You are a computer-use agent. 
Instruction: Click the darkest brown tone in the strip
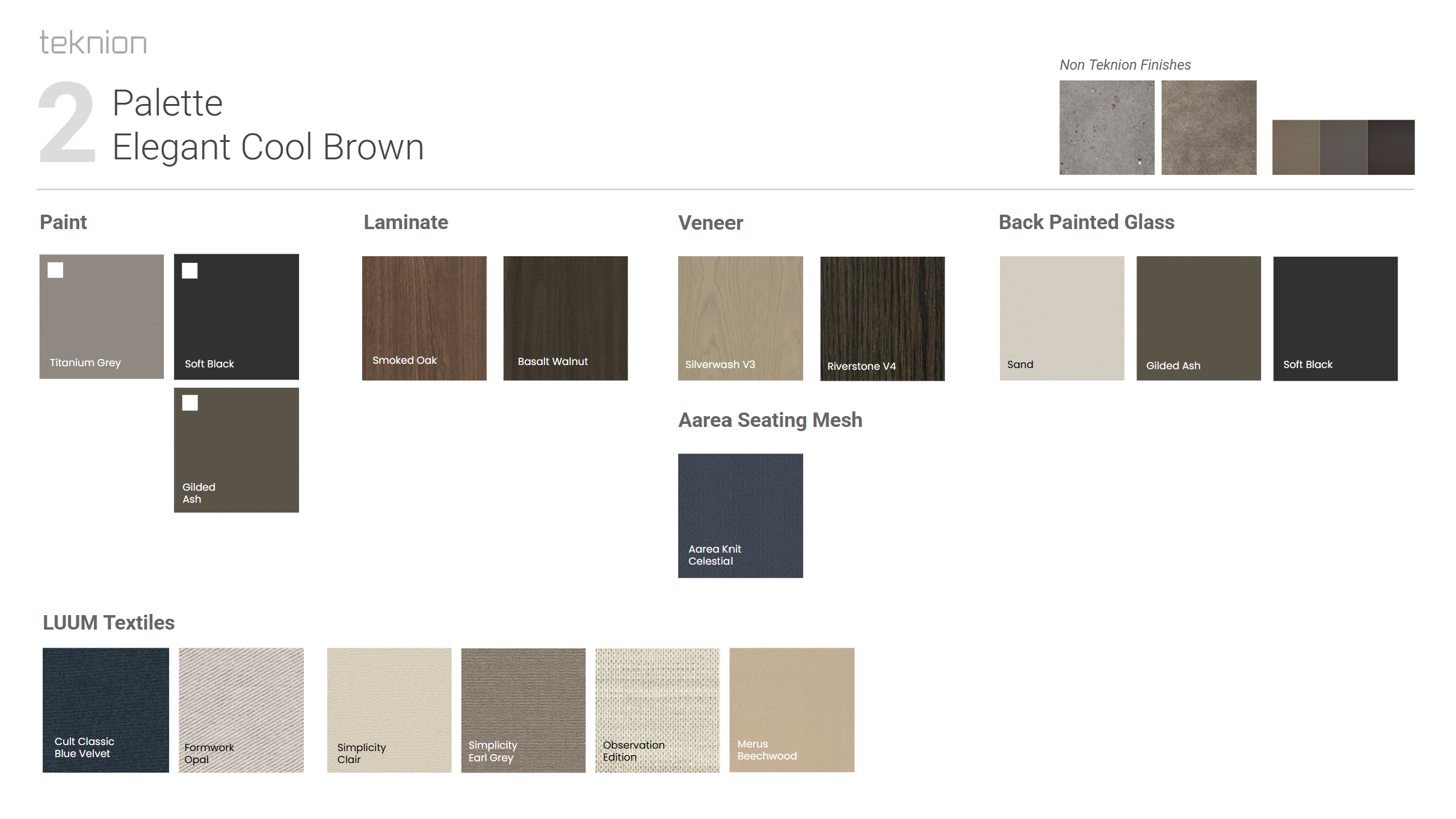(x=1391, y=147)
